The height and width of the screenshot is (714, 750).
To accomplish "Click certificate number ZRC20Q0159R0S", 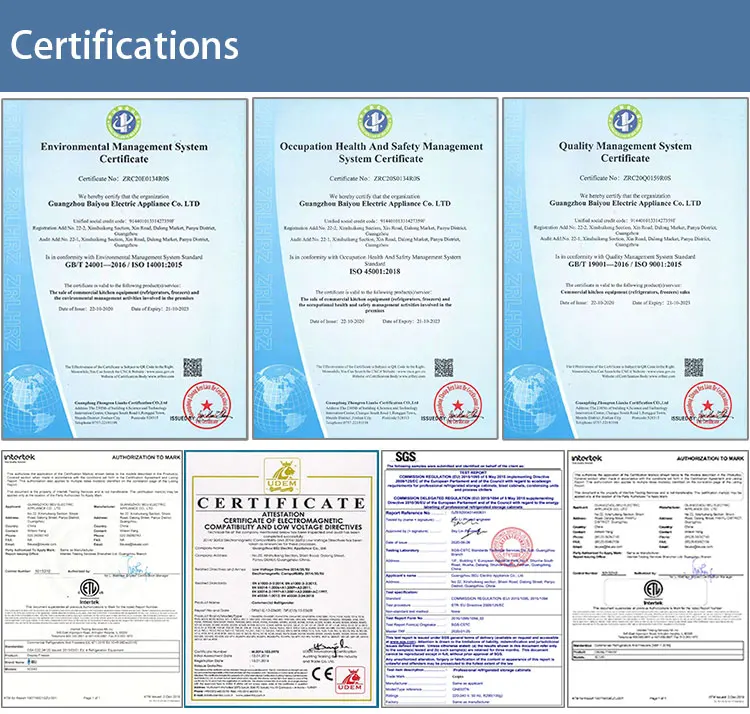I will point(647,178).
